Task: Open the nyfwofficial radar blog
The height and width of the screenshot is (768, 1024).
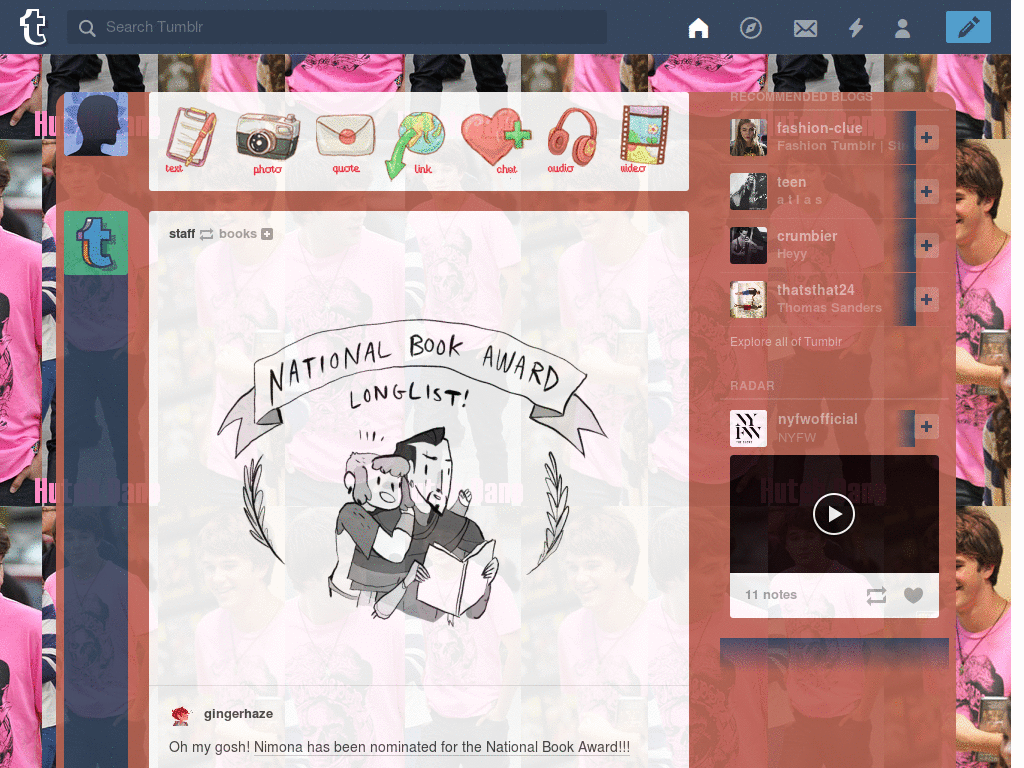Action: pyautogui.click(x=818, y=419)
